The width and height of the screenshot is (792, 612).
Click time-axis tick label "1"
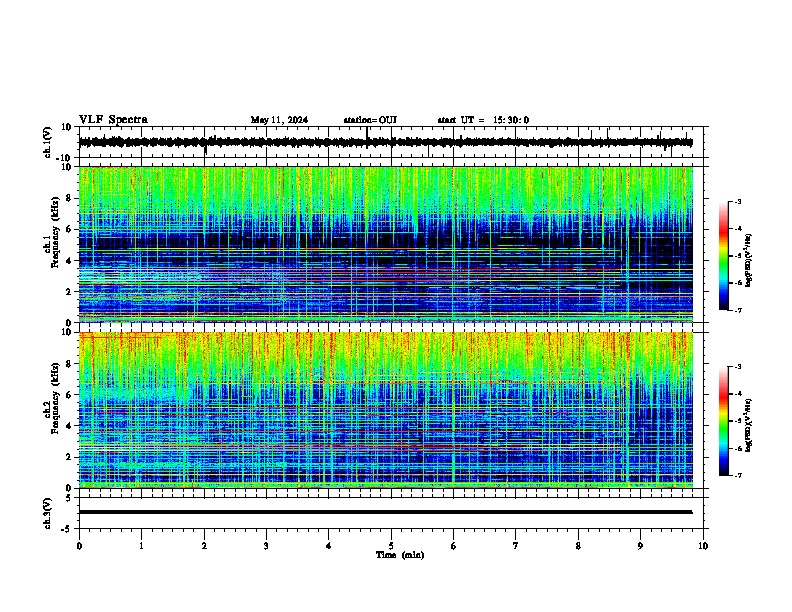tap(141, 546)
